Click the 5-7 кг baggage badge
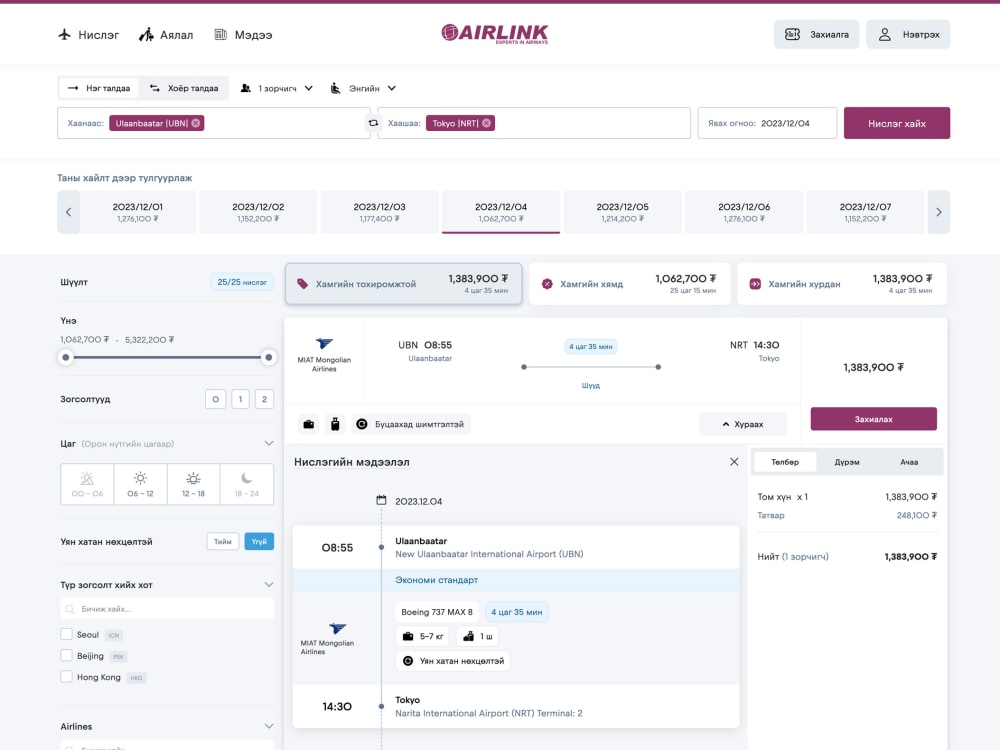1000x750 pixels. click(x=423, y=636)
